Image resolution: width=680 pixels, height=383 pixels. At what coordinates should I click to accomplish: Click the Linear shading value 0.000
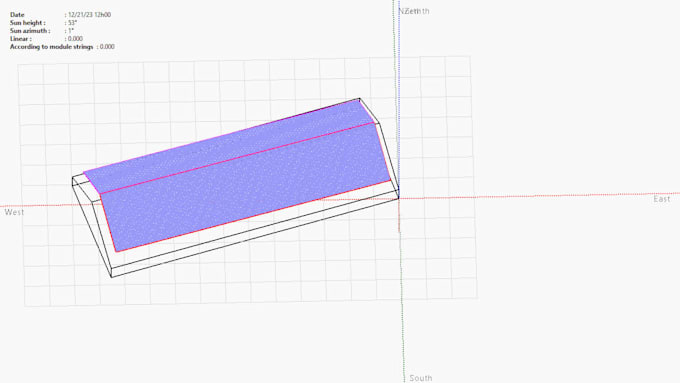point(75,39)
